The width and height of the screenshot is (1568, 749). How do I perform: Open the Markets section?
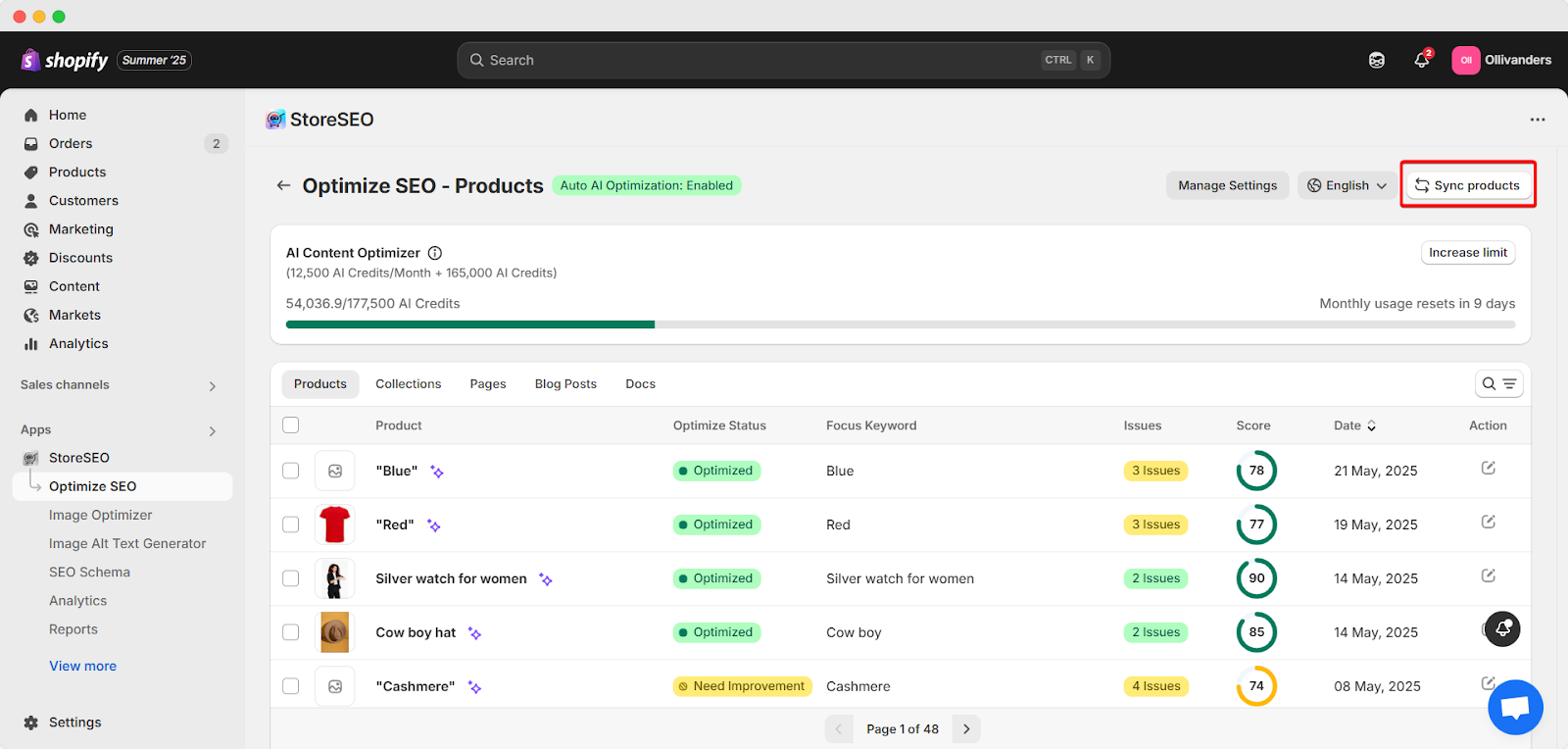[x=74, y=315]
